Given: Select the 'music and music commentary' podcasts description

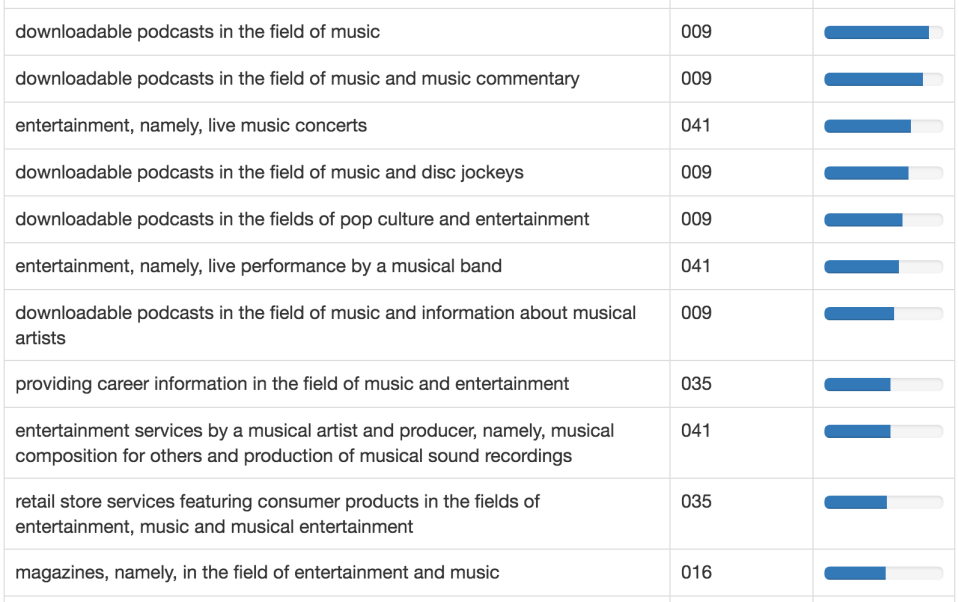Looking at the screenshot, I should [x=297, y=79].
